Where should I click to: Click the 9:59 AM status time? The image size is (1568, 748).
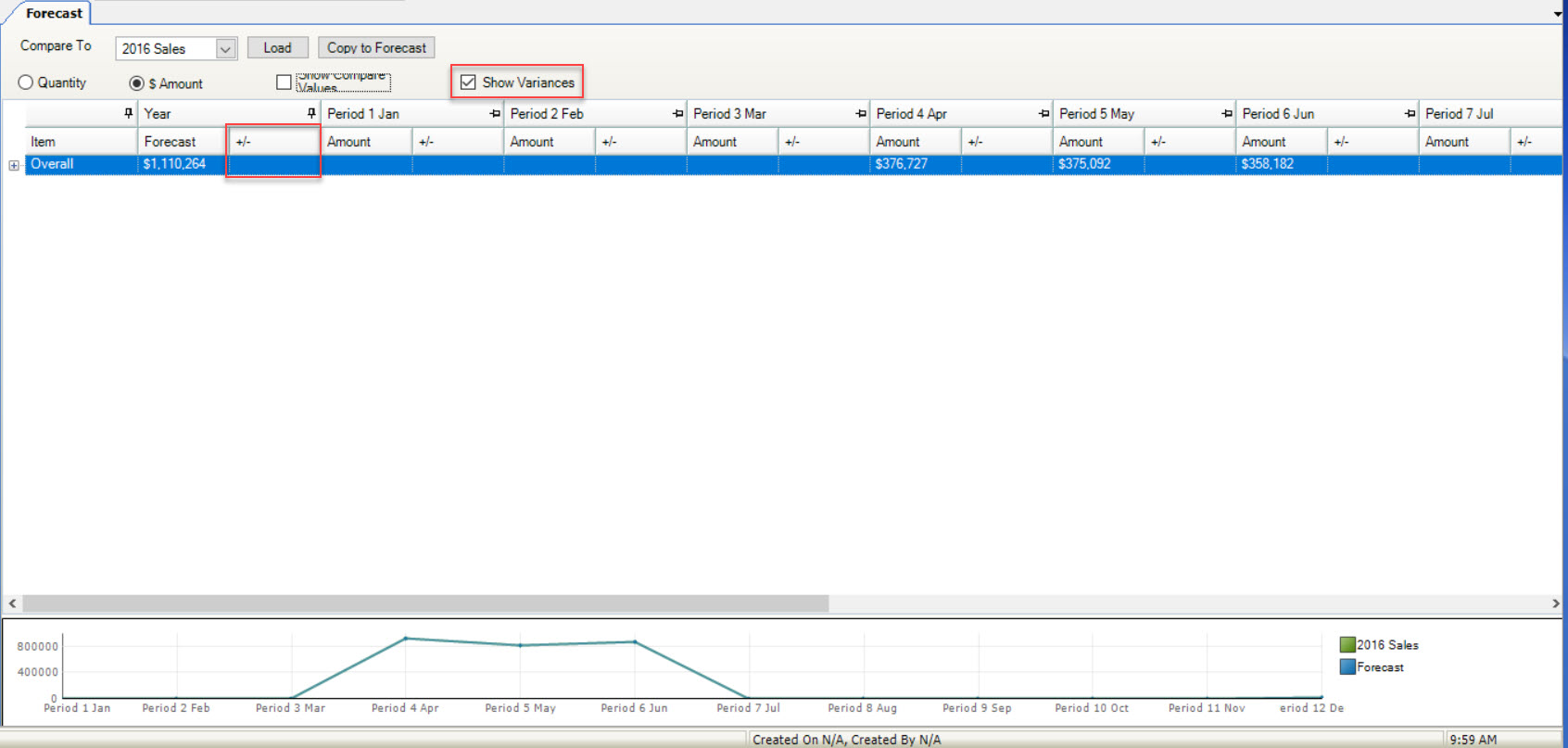click(x=1473, y=740)
